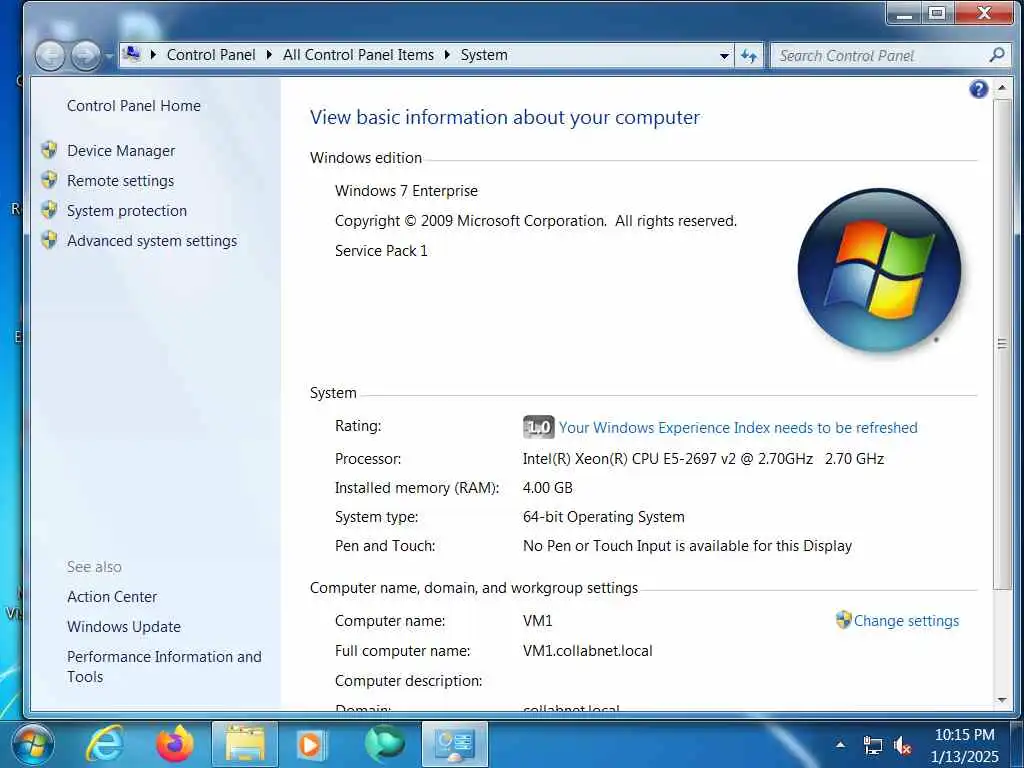
Task: Select All Control Panel Items breadcrumb
Action: (x=358, y=55)
